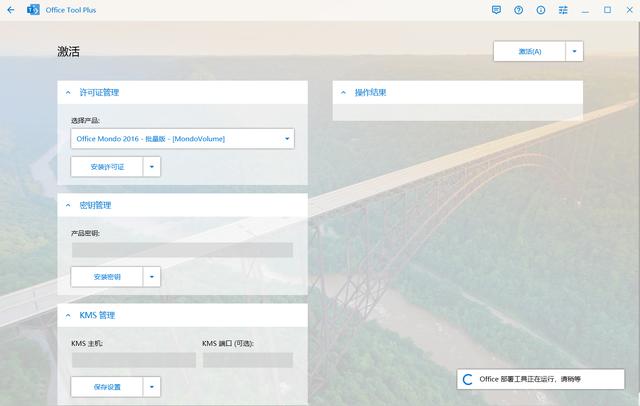This screenshot has height=406, width=640.
Task: Click the 选择产品 label
Action: tap(85, 121)
